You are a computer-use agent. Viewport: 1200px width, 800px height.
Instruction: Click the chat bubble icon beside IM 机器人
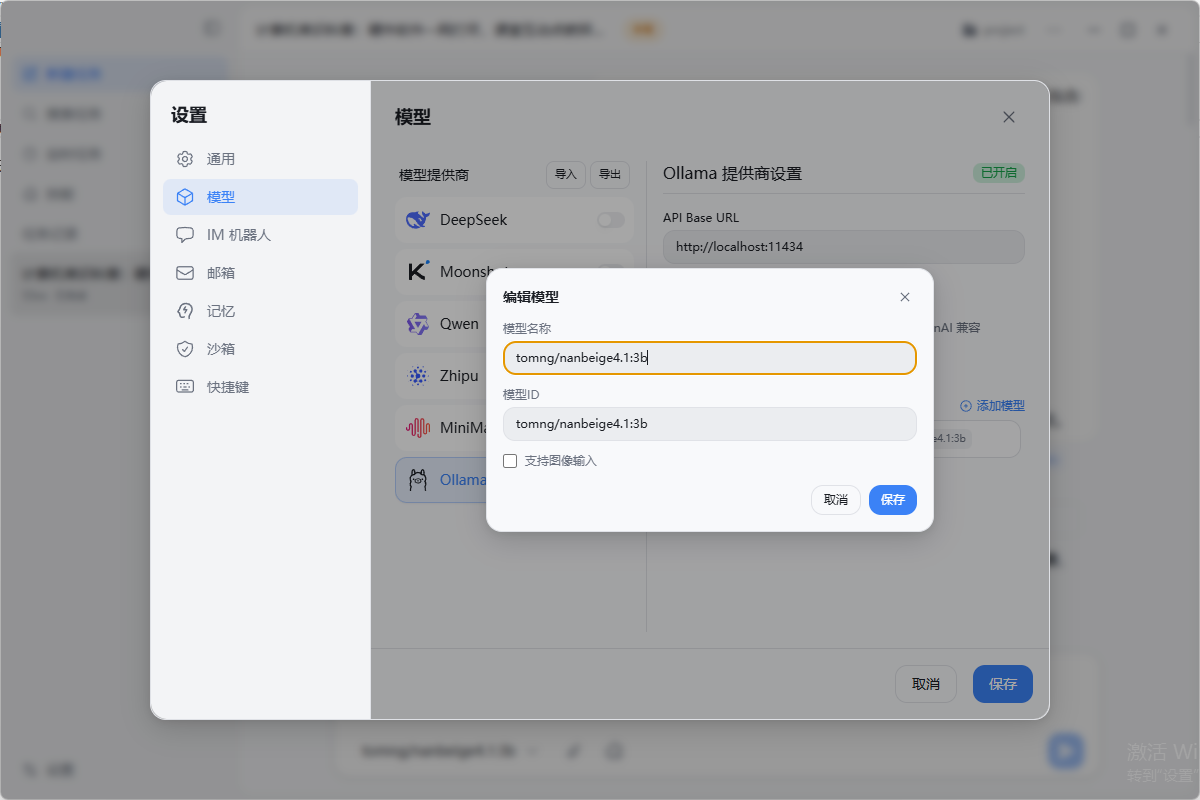point(185,235)
